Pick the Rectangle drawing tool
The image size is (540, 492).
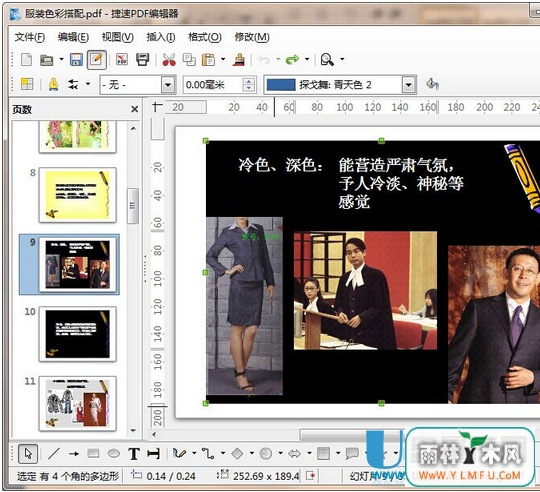pos(93,453)
